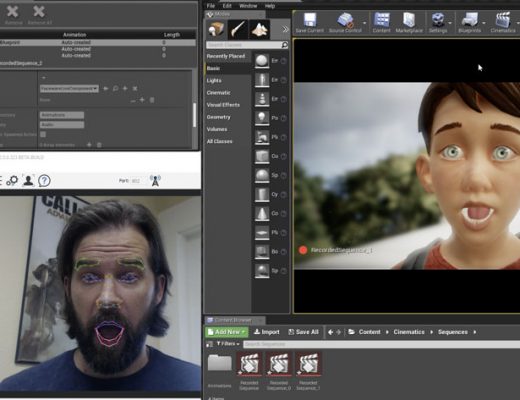This screenshot has height=400, width=520.
Task: Click the arrow icon next to component dropdown
Action: coord(106,88)
